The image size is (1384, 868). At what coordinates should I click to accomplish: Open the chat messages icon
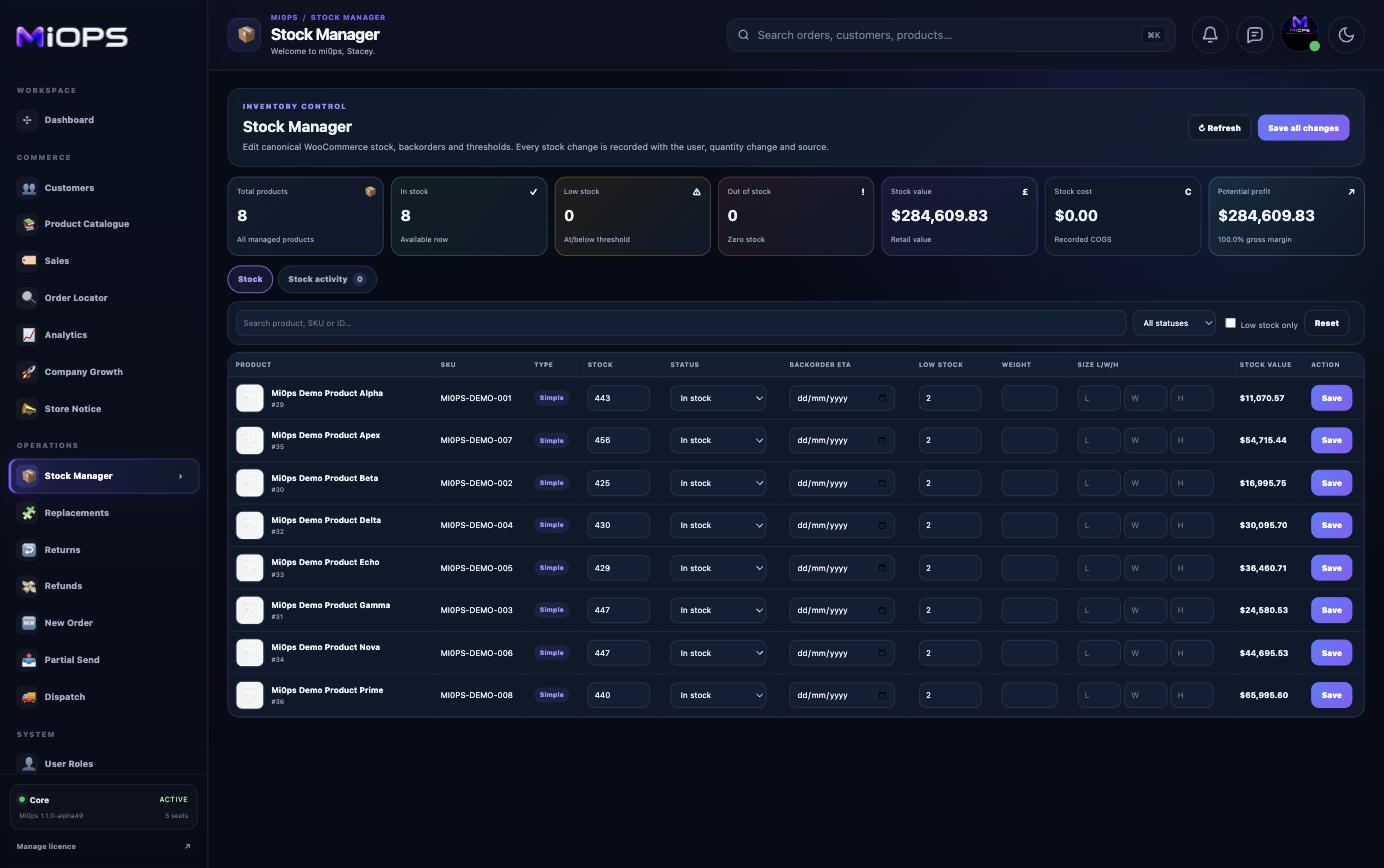coord(1254,35)
